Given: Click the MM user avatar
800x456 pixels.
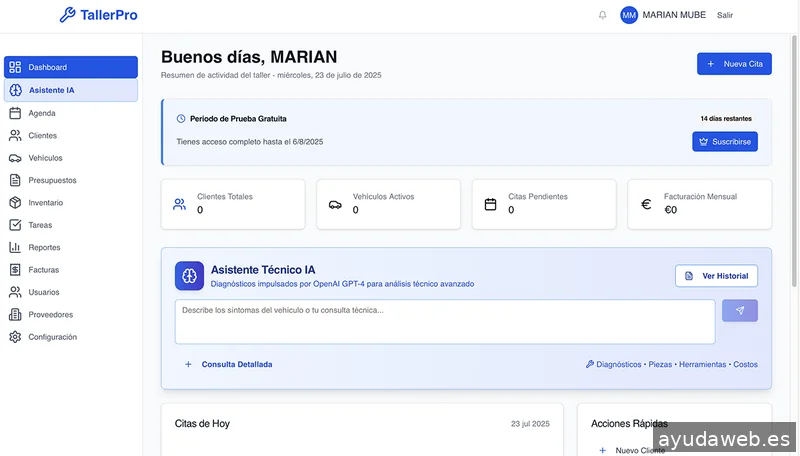Looking at the screenshot, I should (x=629, y=15).
